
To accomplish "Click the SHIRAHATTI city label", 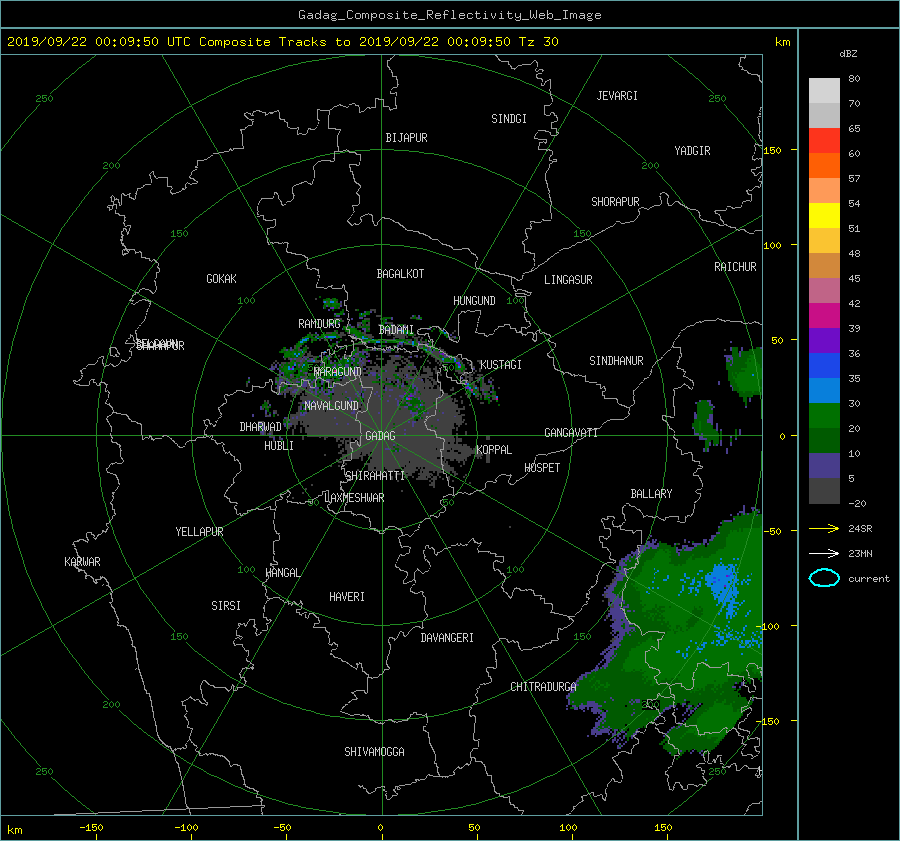I will click(375, 476).
